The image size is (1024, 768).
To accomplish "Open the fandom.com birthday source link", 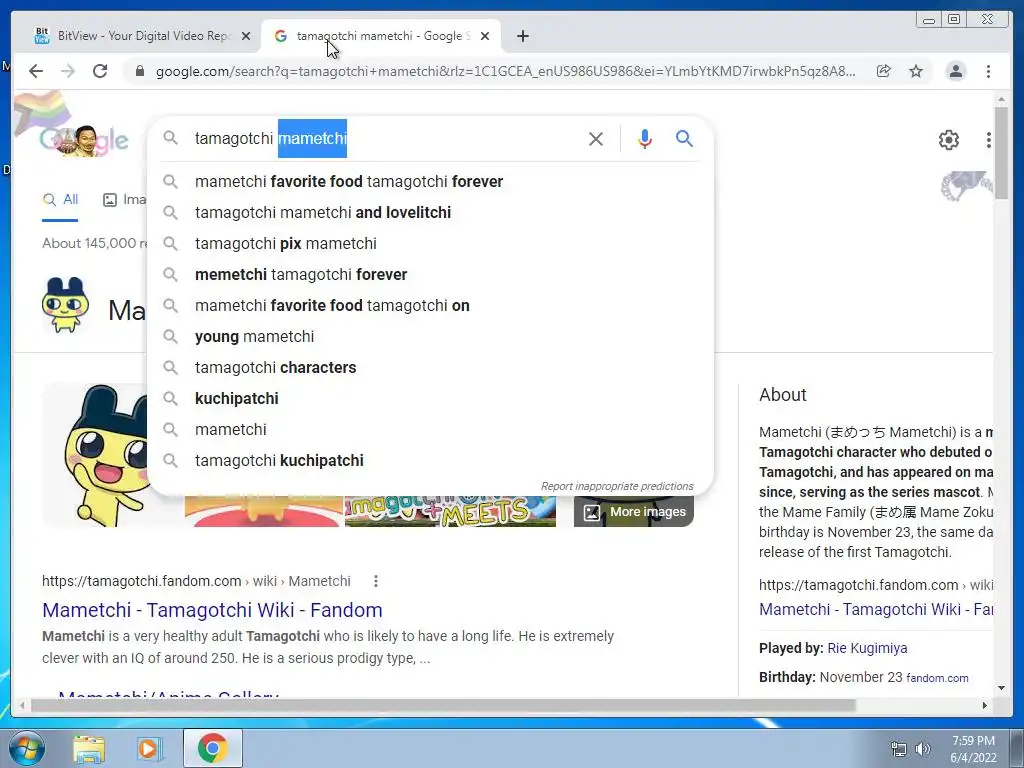I will coord(937,678).
